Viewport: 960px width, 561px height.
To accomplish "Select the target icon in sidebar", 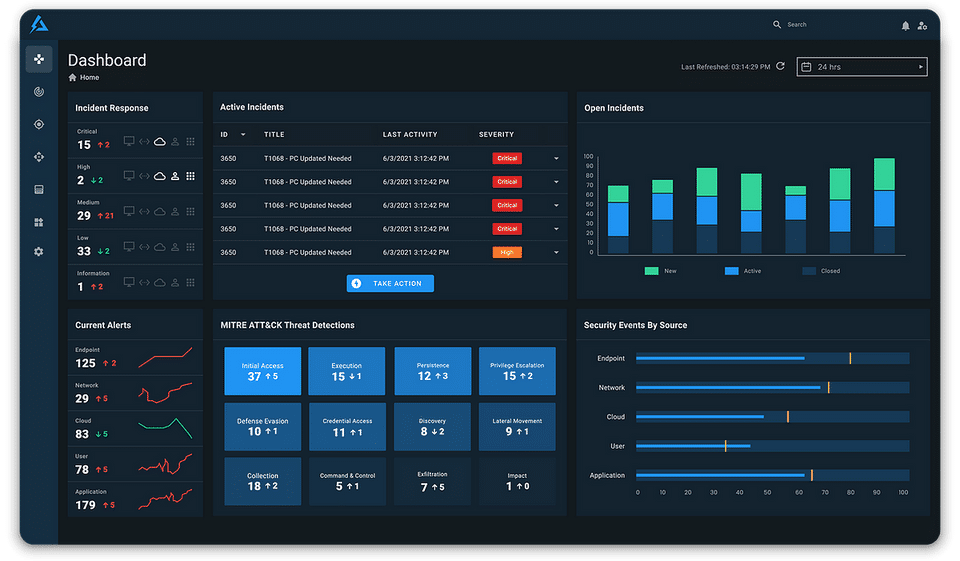I will (x=39, y=124).
